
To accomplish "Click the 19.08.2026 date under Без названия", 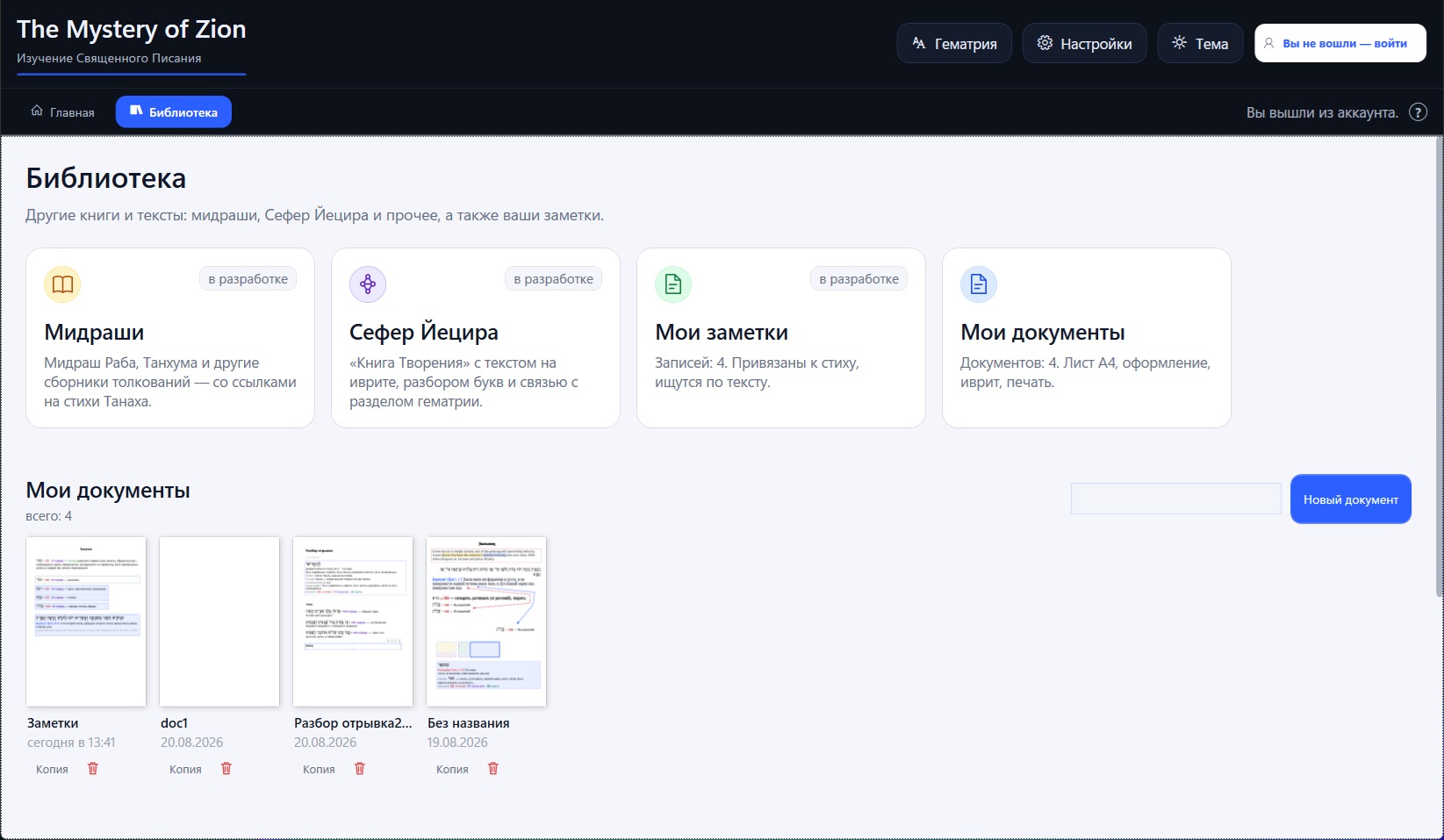I will click(x=457, y=743).
